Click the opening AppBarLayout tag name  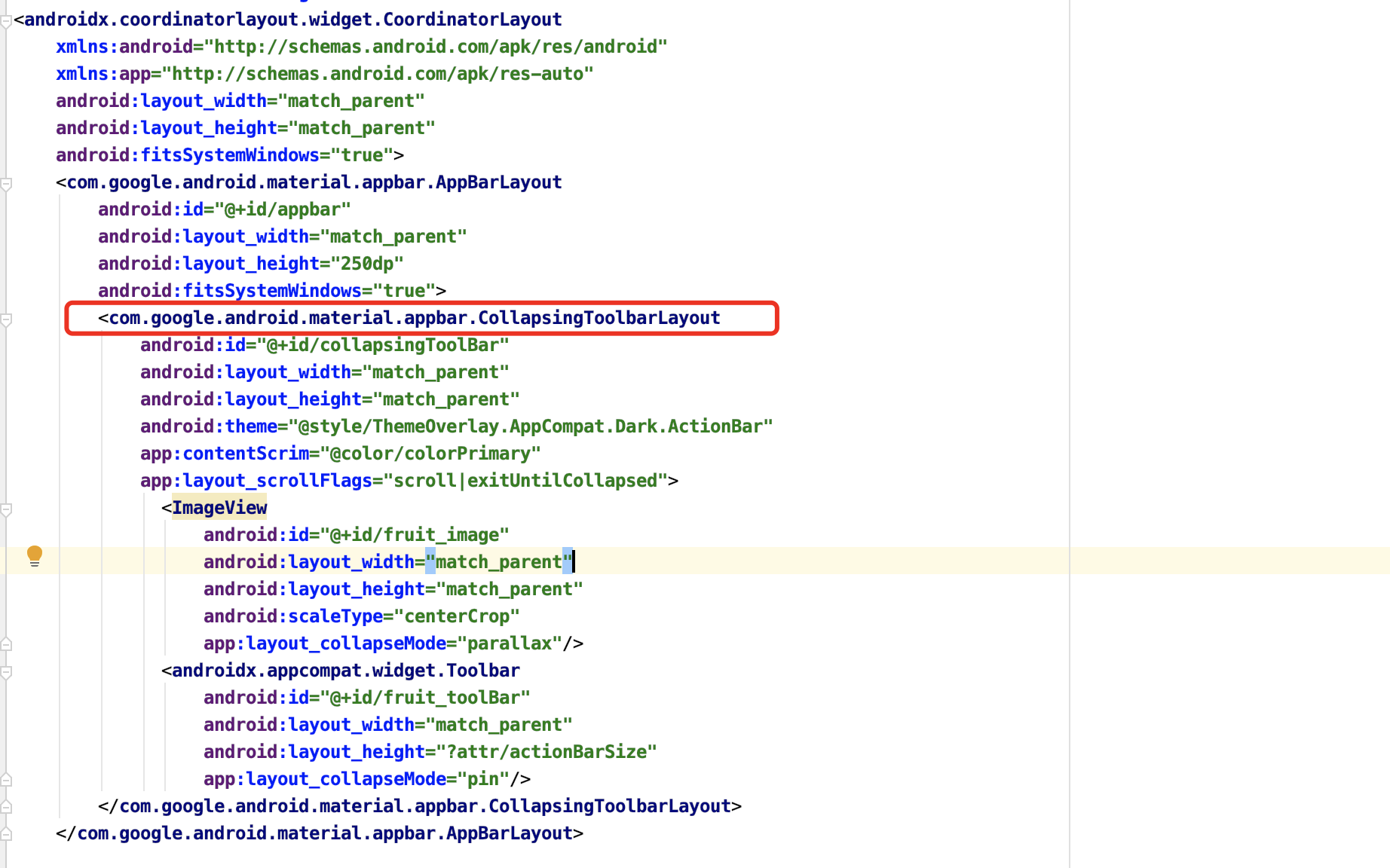click(314, 182)
